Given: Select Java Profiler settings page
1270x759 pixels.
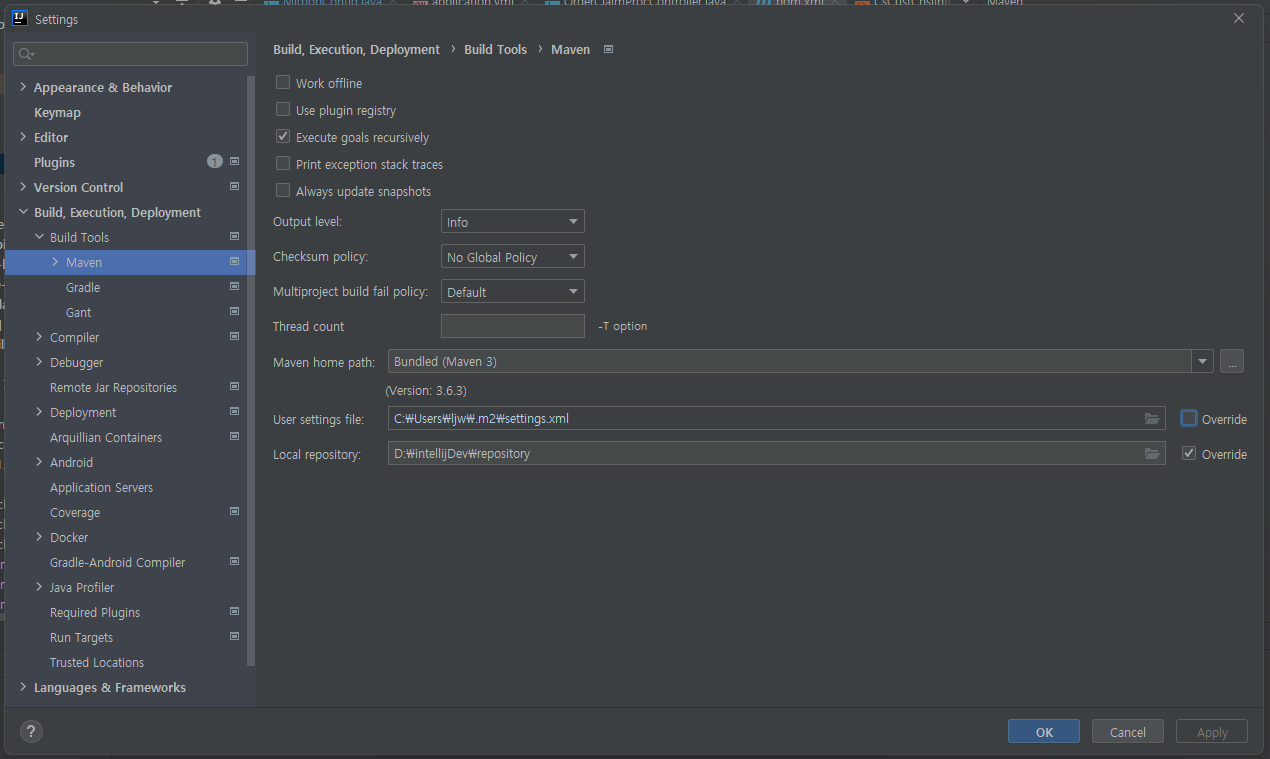Looking at the screenshot, I should 82,587.
